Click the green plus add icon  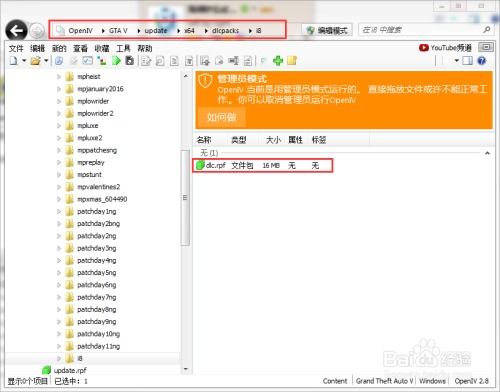tap(278, 61)
